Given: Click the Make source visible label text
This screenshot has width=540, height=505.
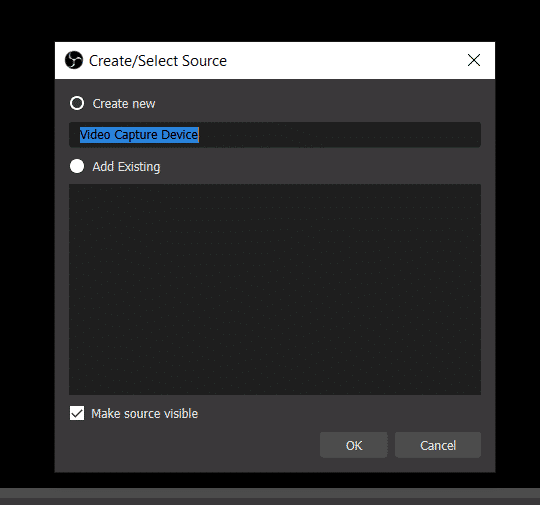Looking at the screenshot, I should [x=145, y=414].
